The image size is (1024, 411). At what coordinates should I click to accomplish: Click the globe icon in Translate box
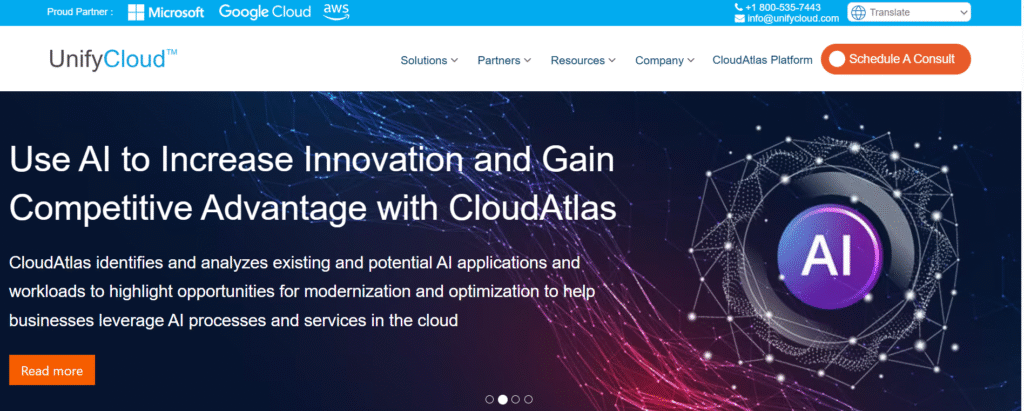(859, 12)
